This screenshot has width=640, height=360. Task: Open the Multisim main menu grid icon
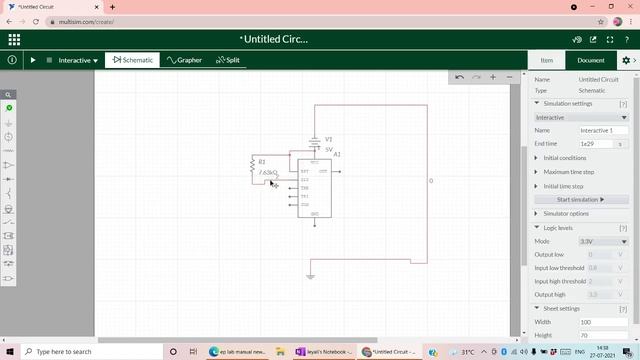pyautogui.click(x=14, y=40)
